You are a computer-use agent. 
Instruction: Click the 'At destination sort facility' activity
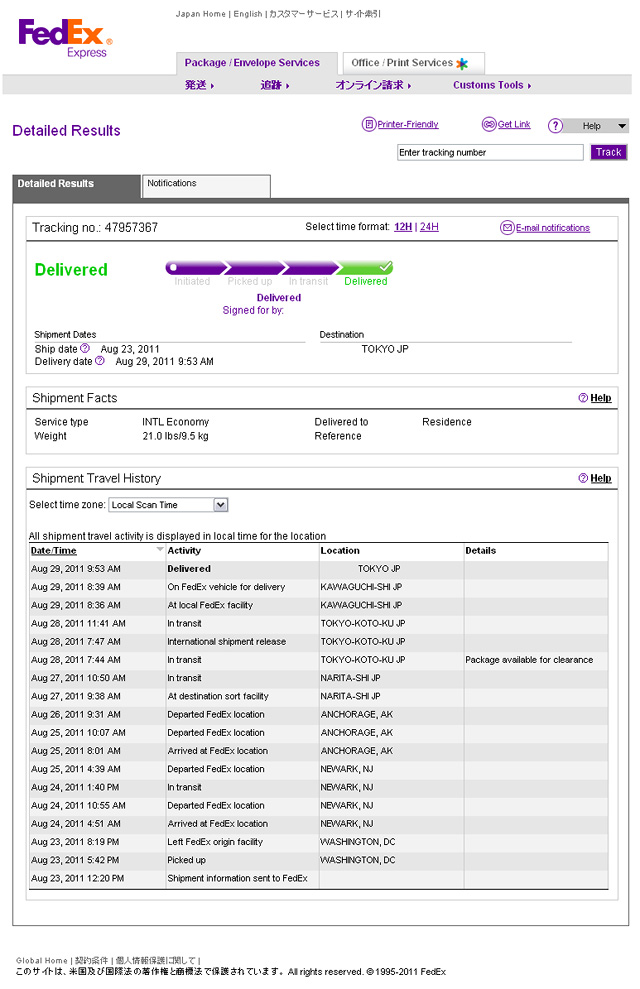click(218, 696)
